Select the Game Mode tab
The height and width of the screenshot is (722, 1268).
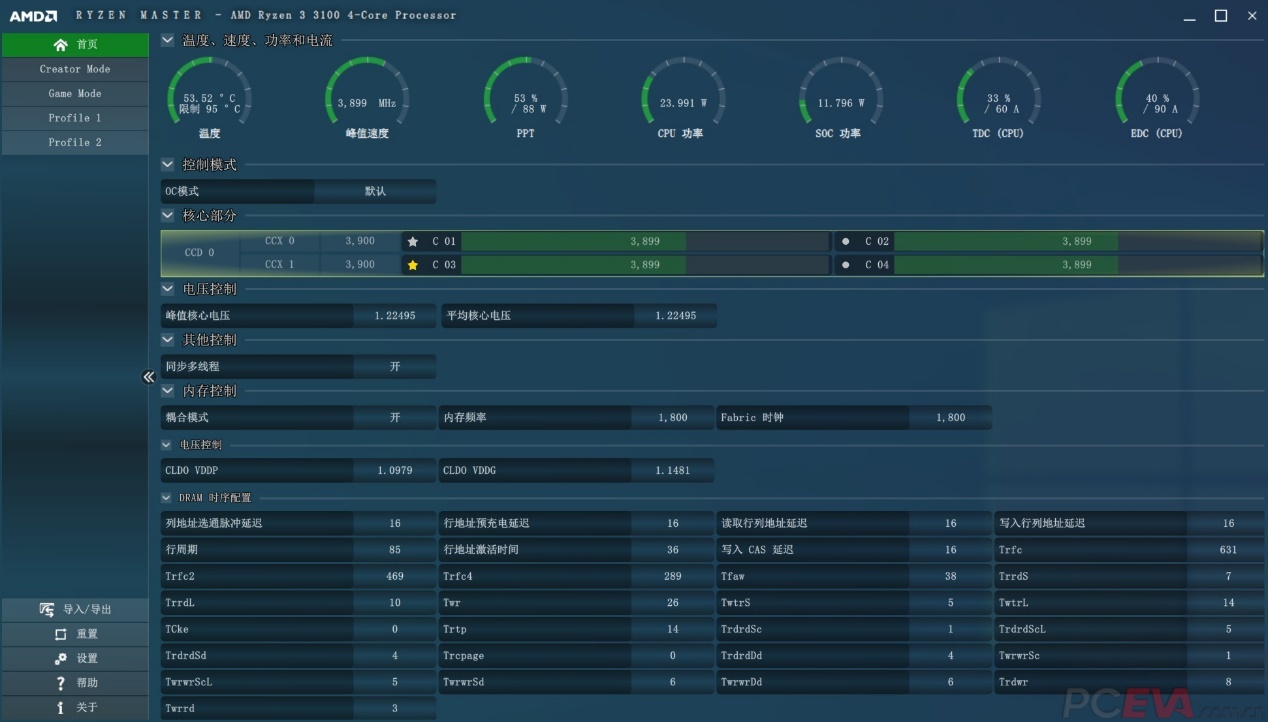75,94
